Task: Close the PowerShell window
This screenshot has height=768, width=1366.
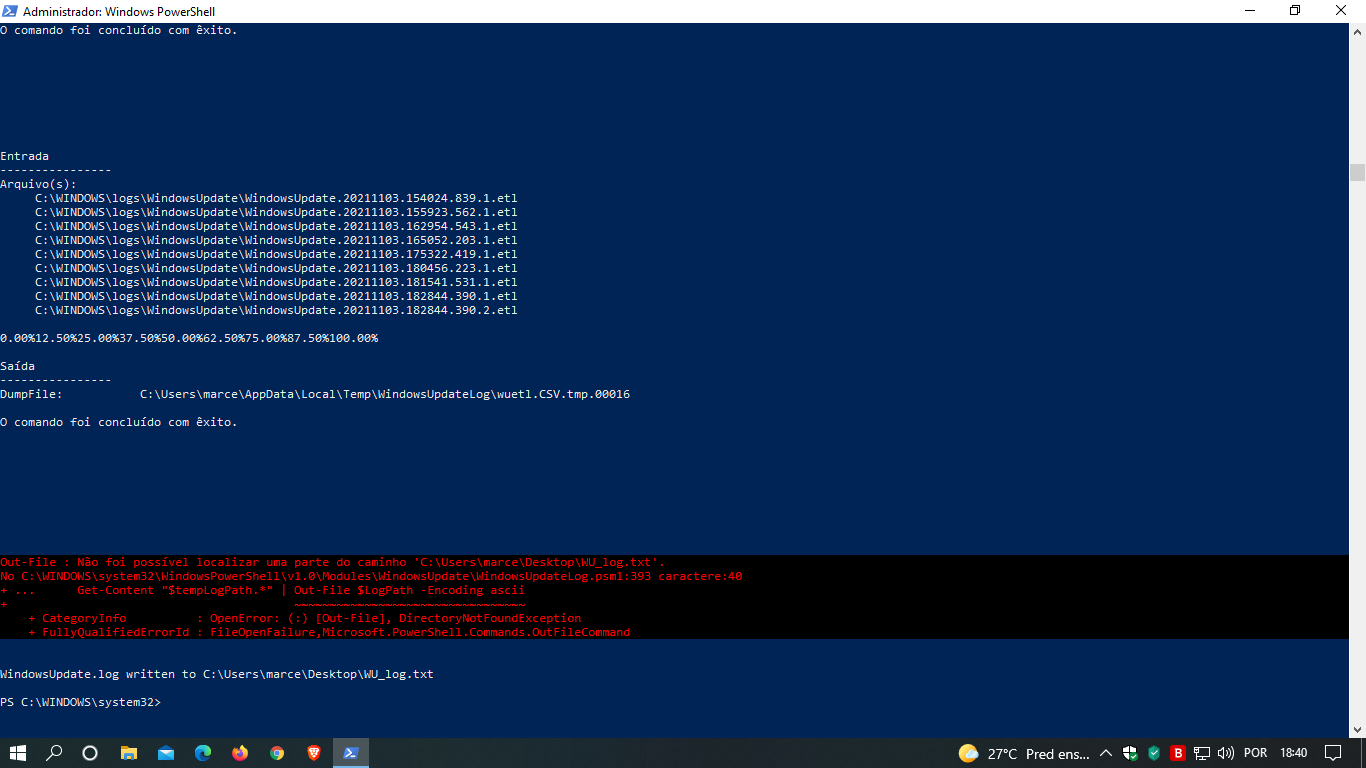Action: click(x=1342, y=11)
